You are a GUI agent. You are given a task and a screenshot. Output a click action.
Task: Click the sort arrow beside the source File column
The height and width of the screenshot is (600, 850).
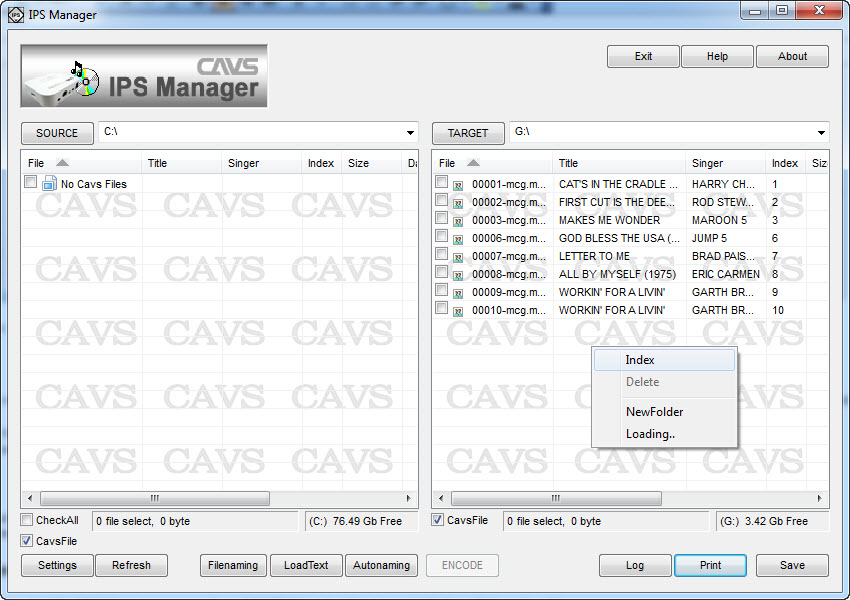point(62,163)
